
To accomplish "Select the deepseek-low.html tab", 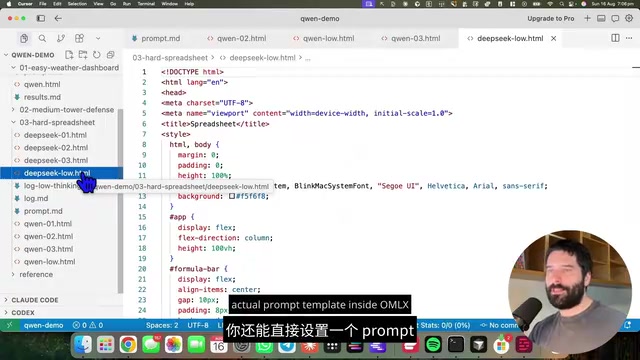I will [x=510, y=38].
